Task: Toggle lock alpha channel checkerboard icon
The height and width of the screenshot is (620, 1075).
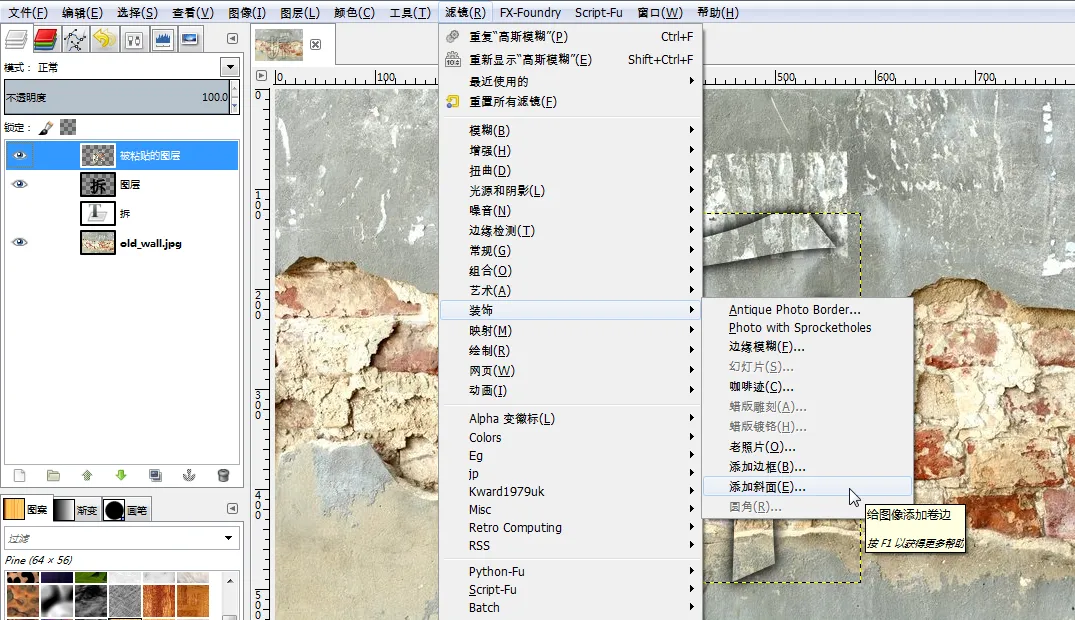Action: pos(68,127)
